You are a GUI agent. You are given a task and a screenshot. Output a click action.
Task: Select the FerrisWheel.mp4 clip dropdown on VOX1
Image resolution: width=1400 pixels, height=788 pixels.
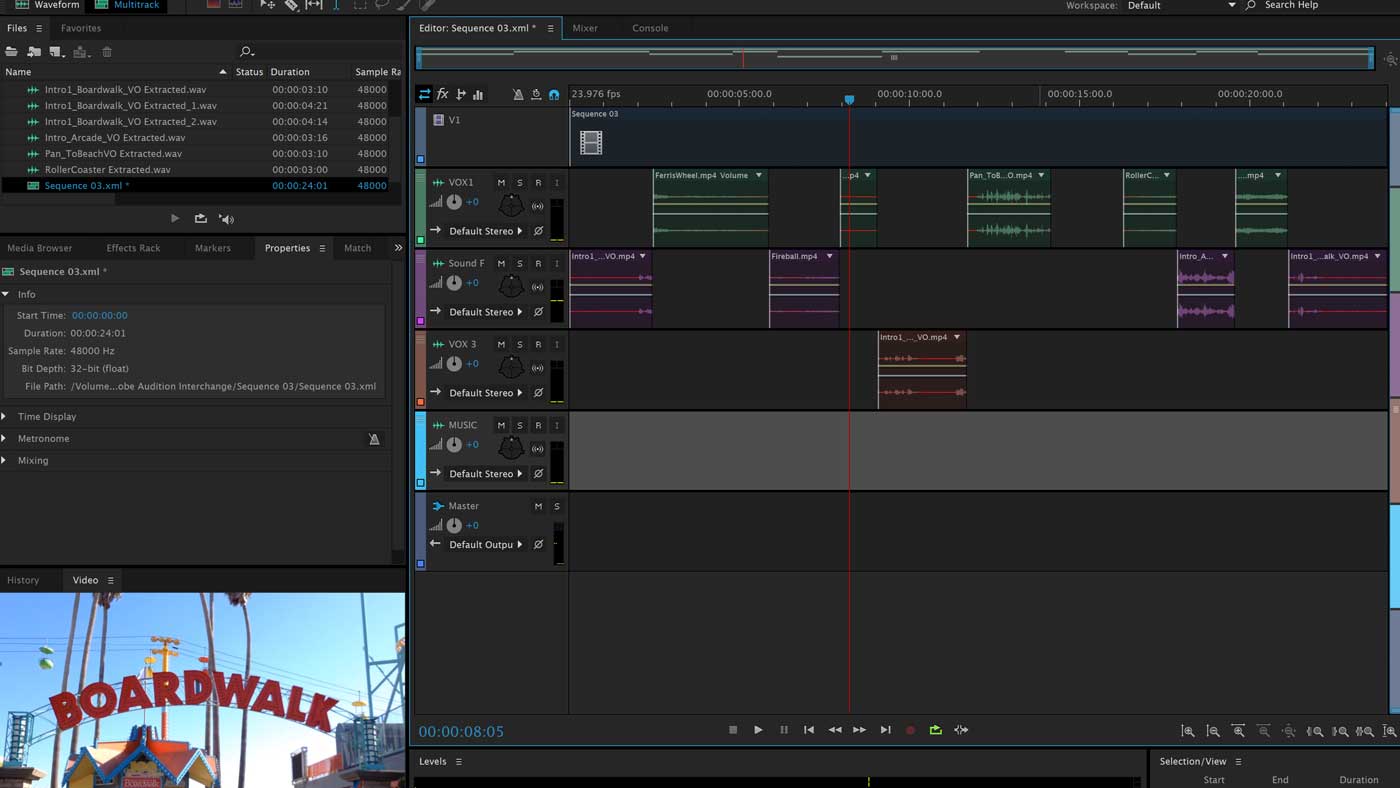758,174
